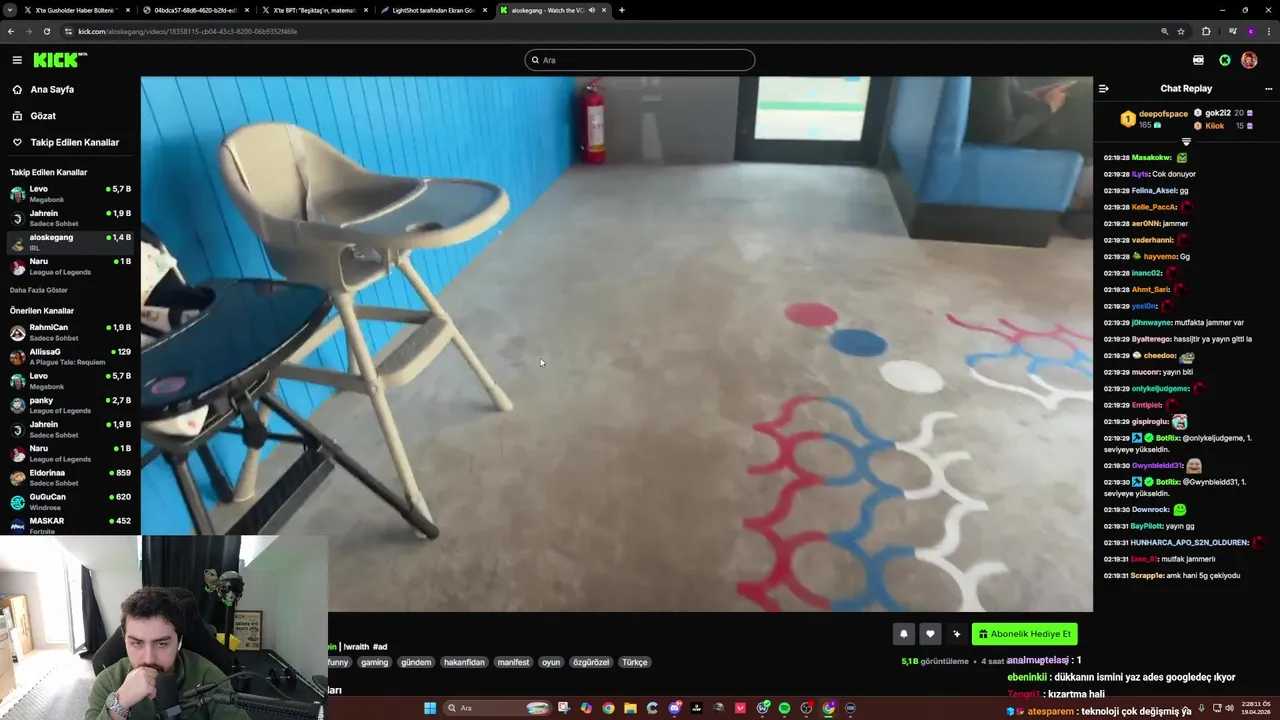Image resolution: width=1280 pixels, height=720 pixels.
Task: Open GuGuCan recommended channel
Action: click(x=70, y=501)
